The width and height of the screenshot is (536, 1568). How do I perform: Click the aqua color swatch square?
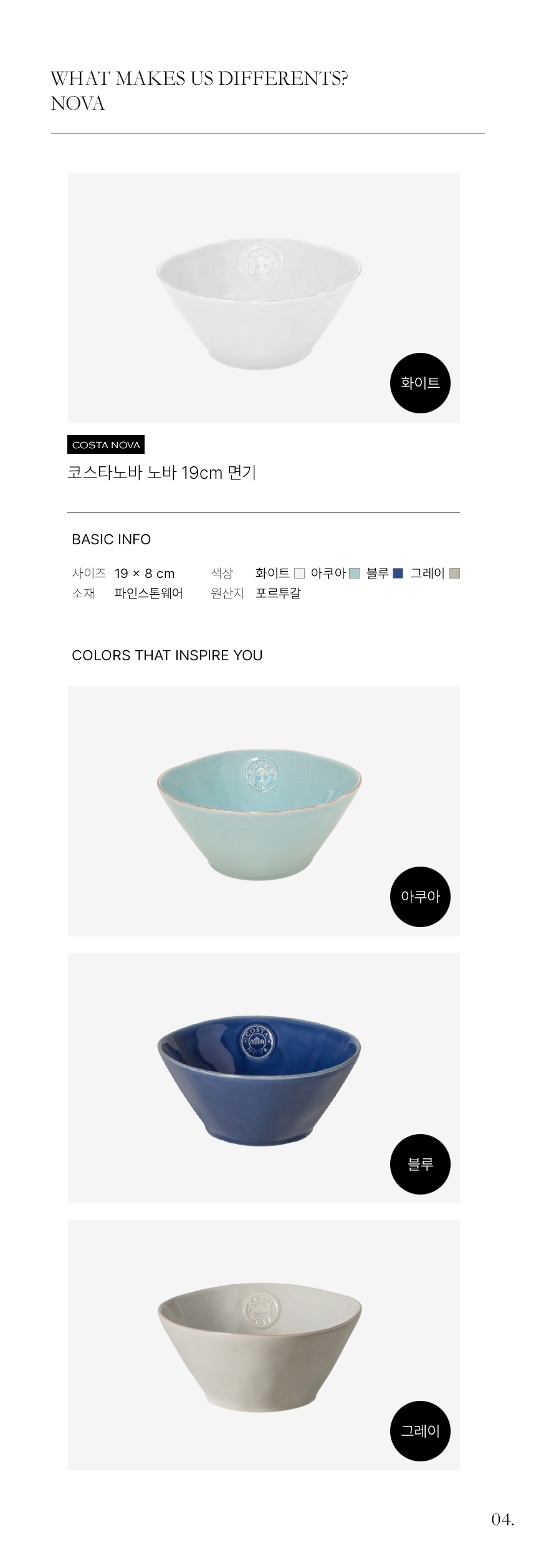(x=355, y=573)
